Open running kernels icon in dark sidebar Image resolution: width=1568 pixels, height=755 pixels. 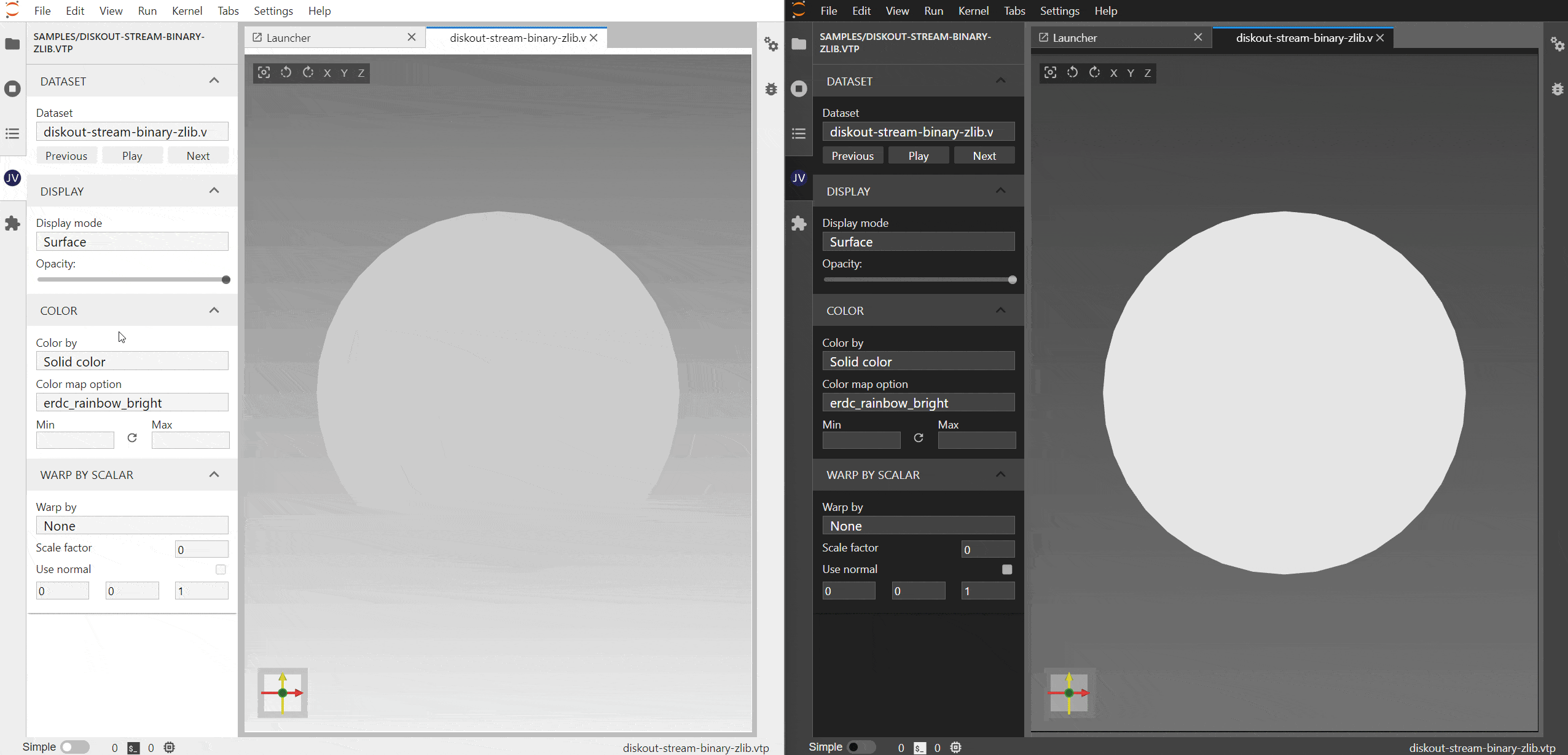[x=799, y=89]
